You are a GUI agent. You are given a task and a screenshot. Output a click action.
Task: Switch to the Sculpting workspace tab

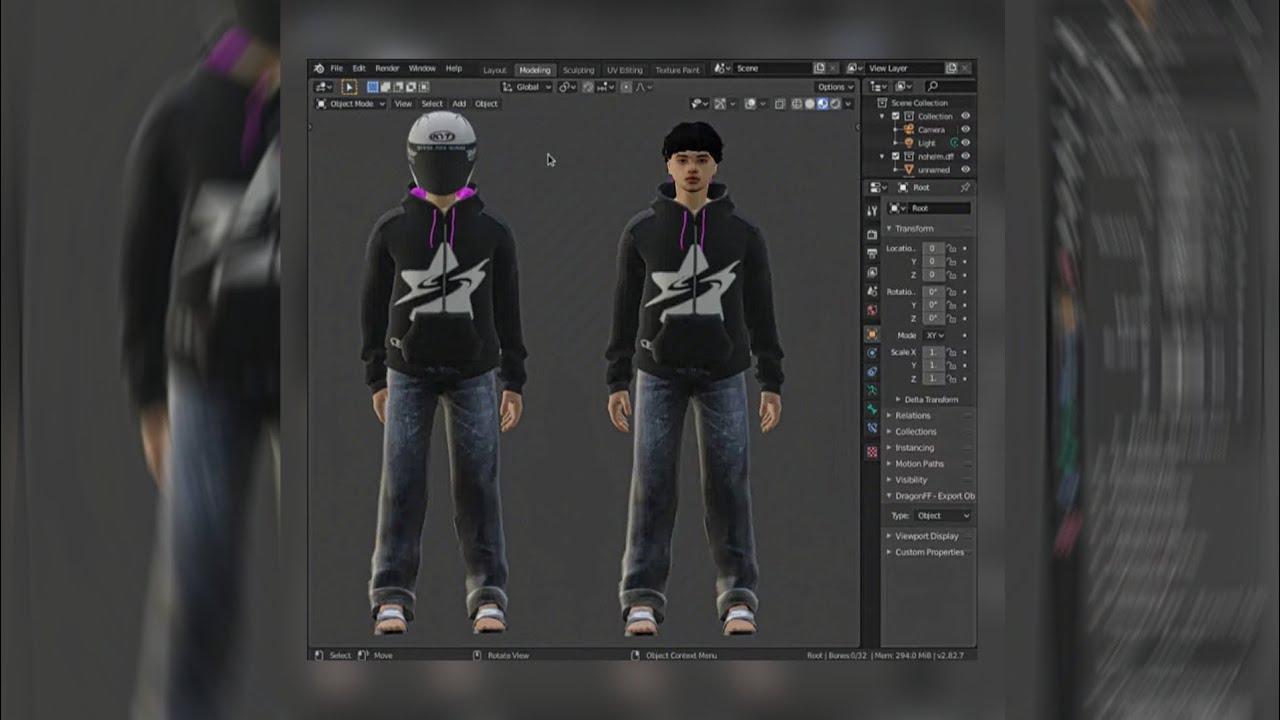[x=578, y=70]
